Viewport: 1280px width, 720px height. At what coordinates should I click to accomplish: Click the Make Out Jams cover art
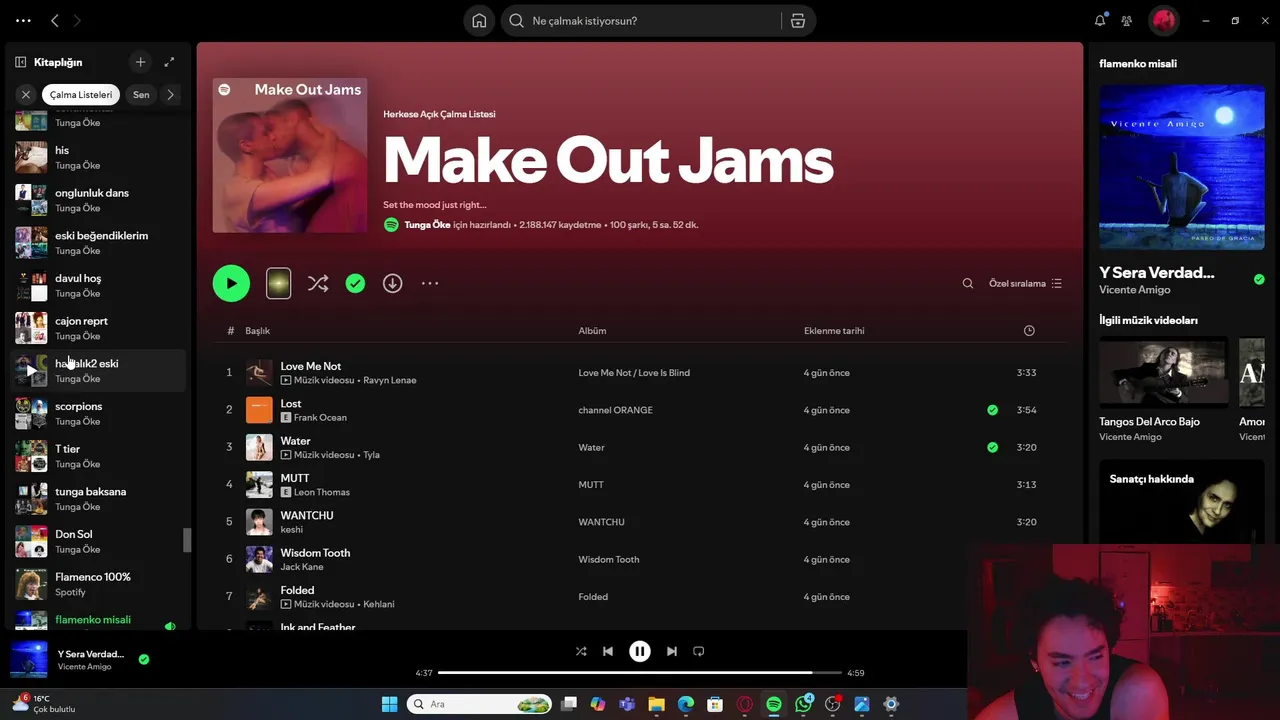290,155
